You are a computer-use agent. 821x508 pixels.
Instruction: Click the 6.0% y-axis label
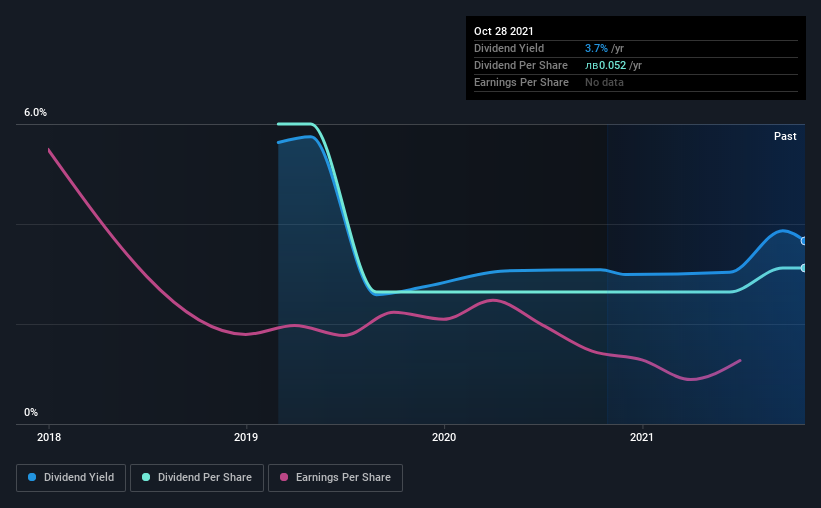point(35,113)
